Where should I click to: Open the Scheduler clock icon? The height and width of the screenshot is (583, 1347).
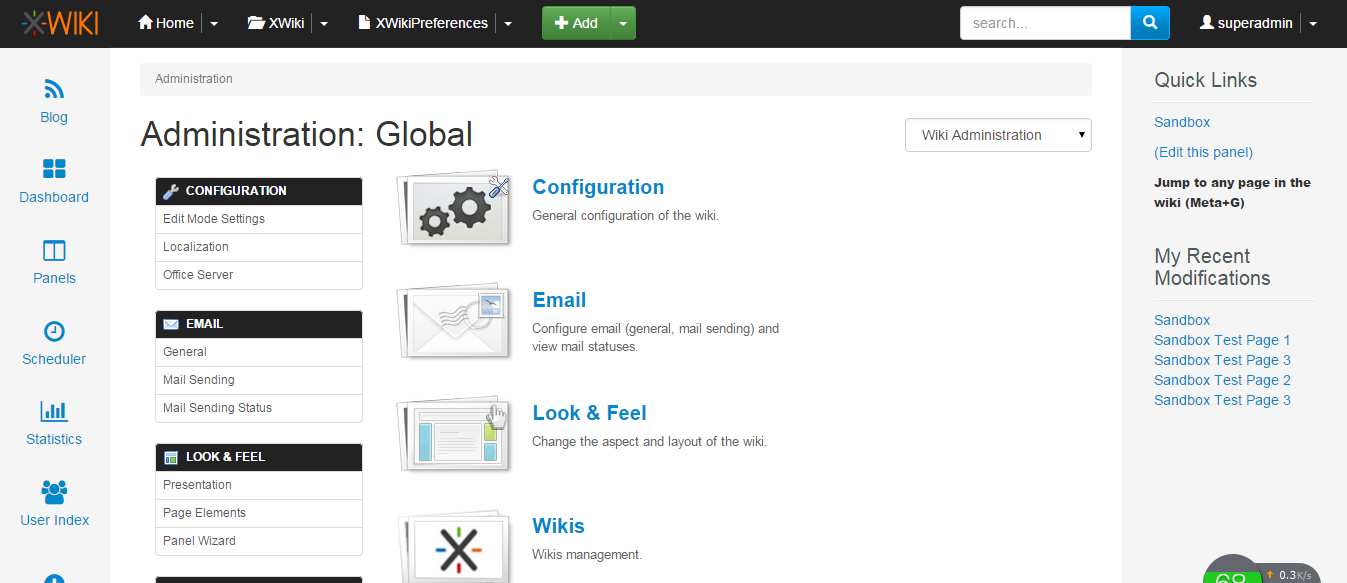(54, 331)
